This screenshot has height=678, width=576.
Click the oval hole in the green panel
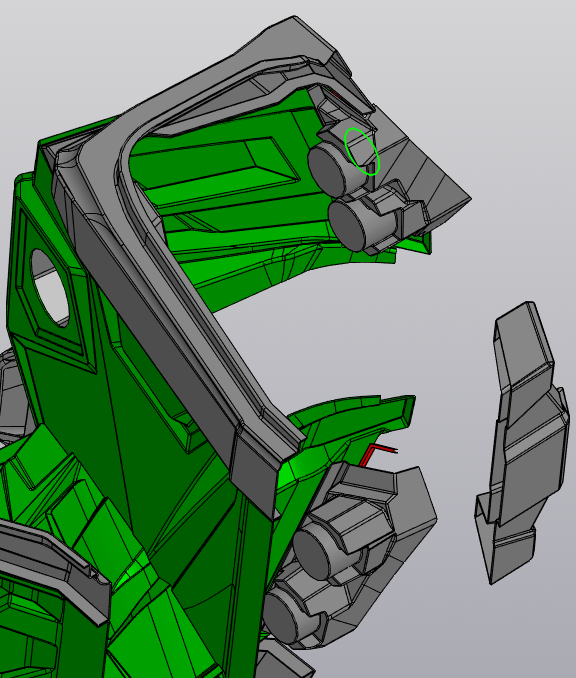coord(49,287)
